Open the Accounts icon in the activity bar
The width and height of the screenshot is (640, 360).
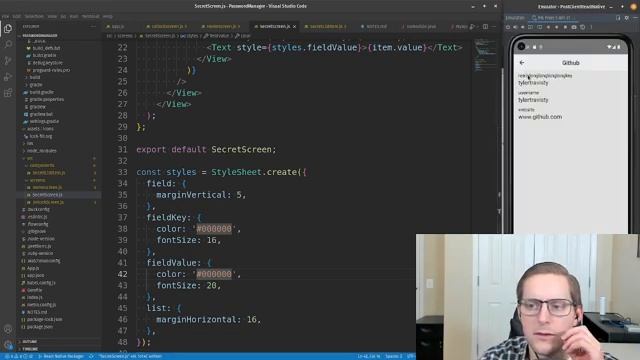[x=8, y=329]
